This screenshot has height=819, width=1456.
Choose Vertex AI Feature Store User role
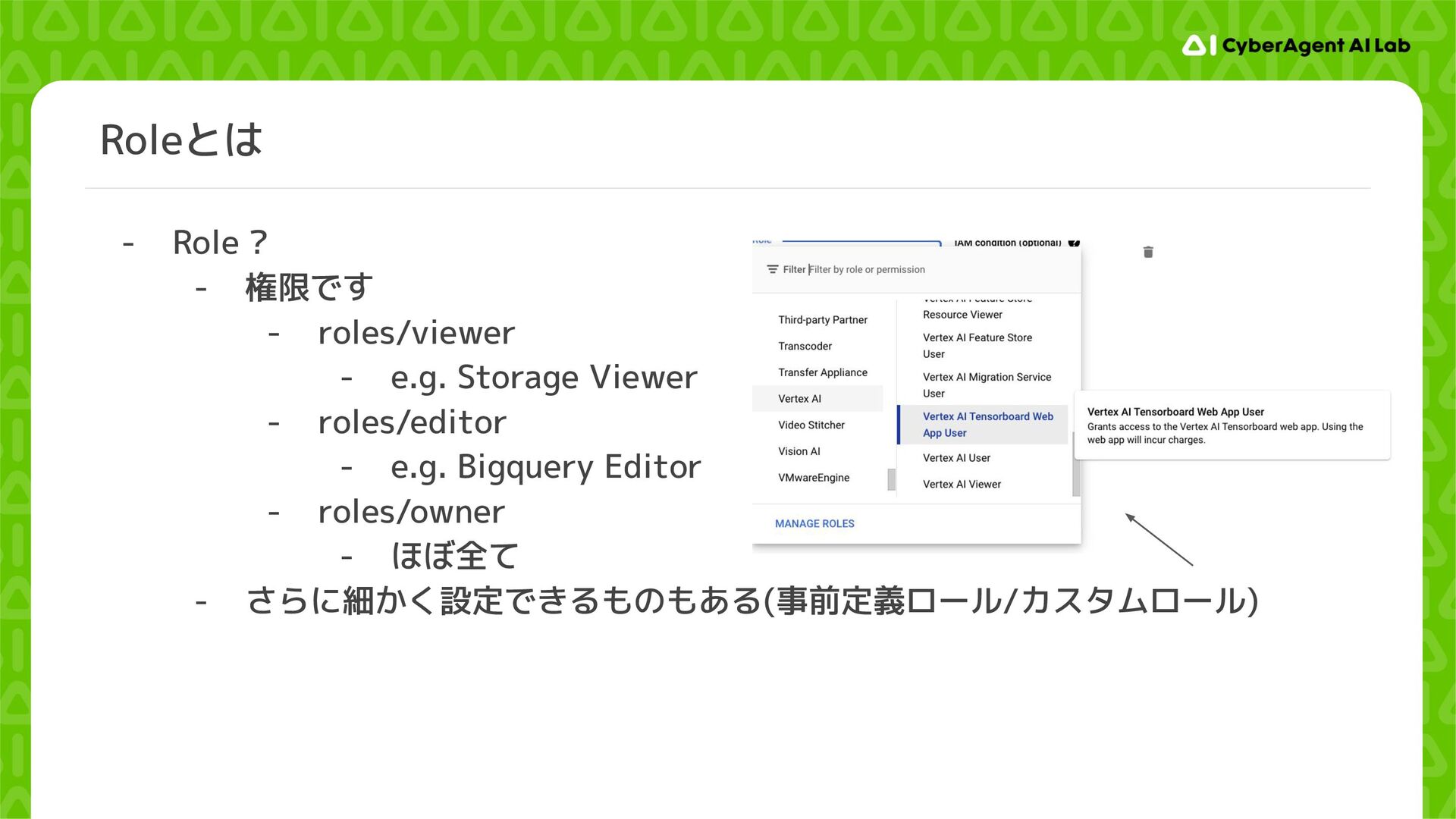point(977,346)
